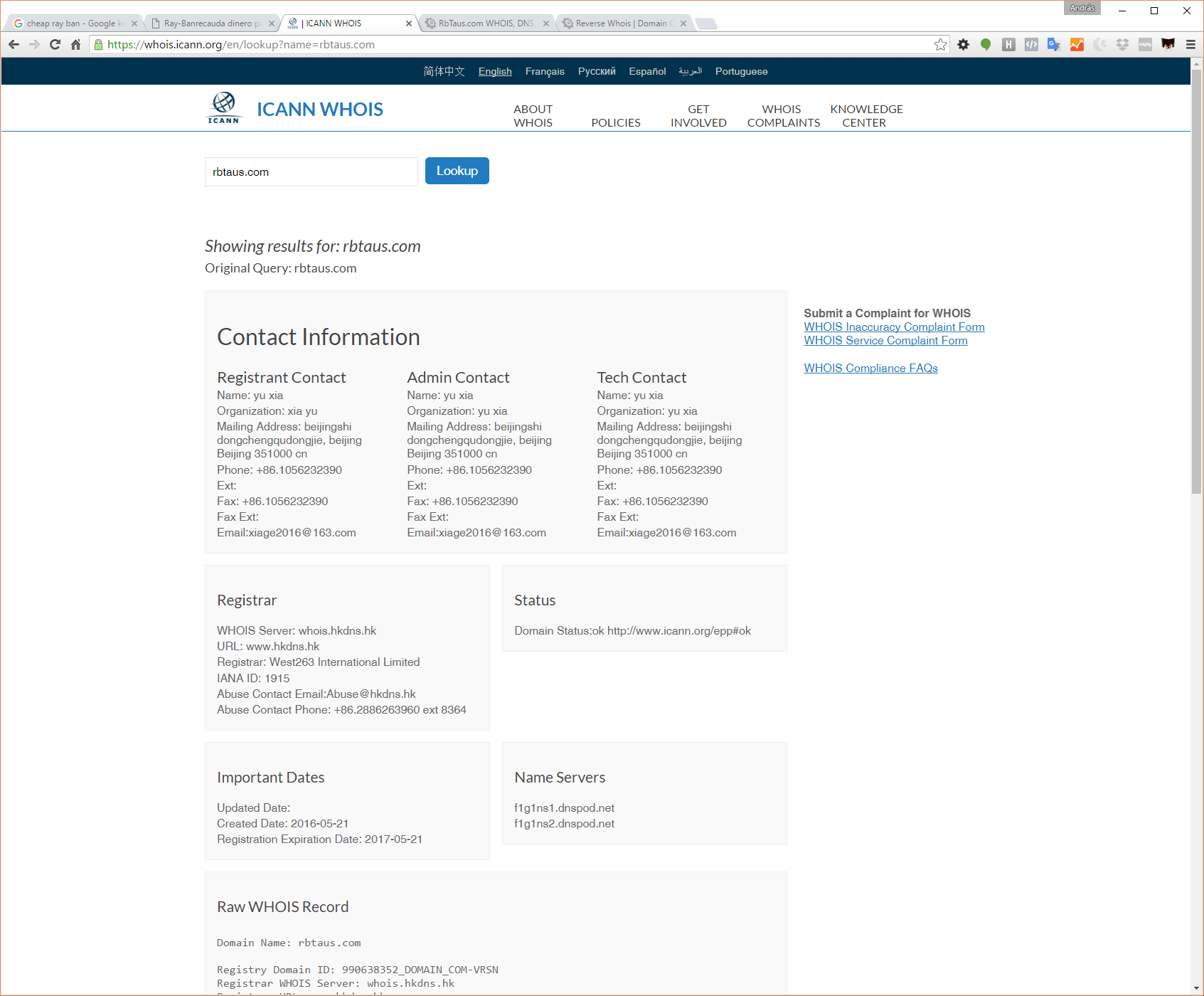Click the green padlock secure icon
Viewport: 1204px width, 996px height.
(x=98, y=45)
